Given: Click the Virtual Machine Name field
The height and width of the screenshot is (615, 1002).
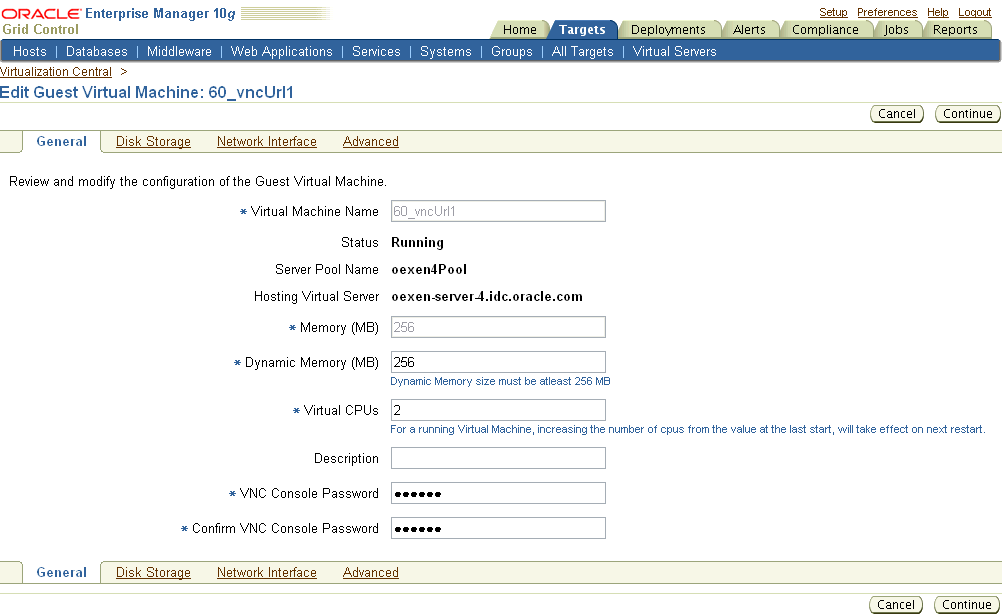Looking at the screenshot, I should pos(498,211).
